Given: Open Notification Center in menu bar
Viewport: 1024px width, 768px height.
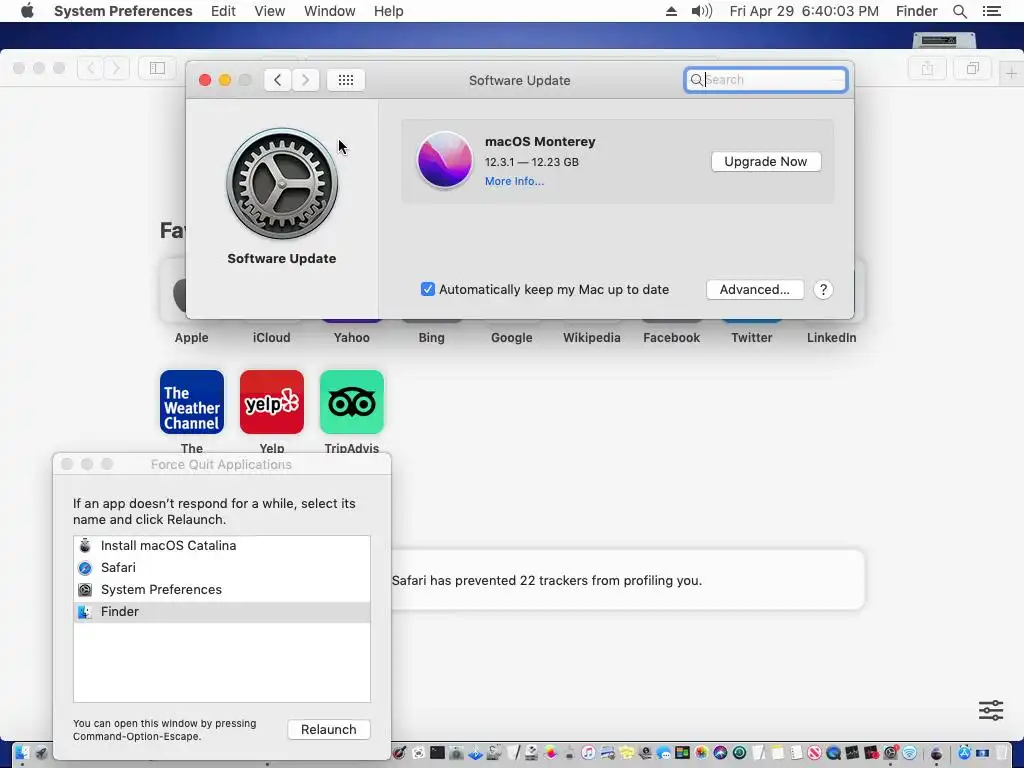Looking at the screenshot, I should click(991, 11).
